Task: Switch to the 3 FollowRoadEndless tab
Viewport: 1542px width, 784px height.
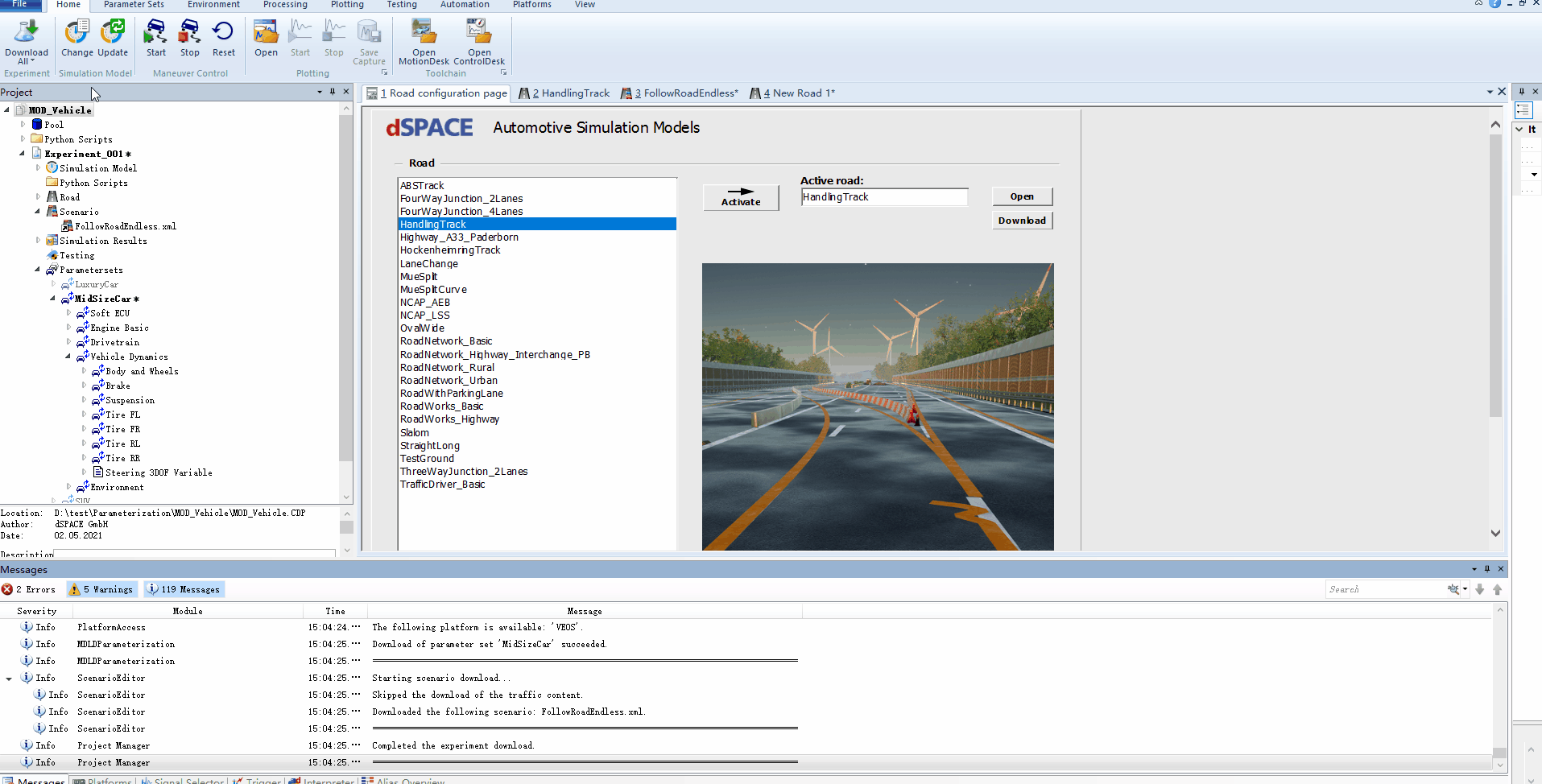Action: pos(680,93)
